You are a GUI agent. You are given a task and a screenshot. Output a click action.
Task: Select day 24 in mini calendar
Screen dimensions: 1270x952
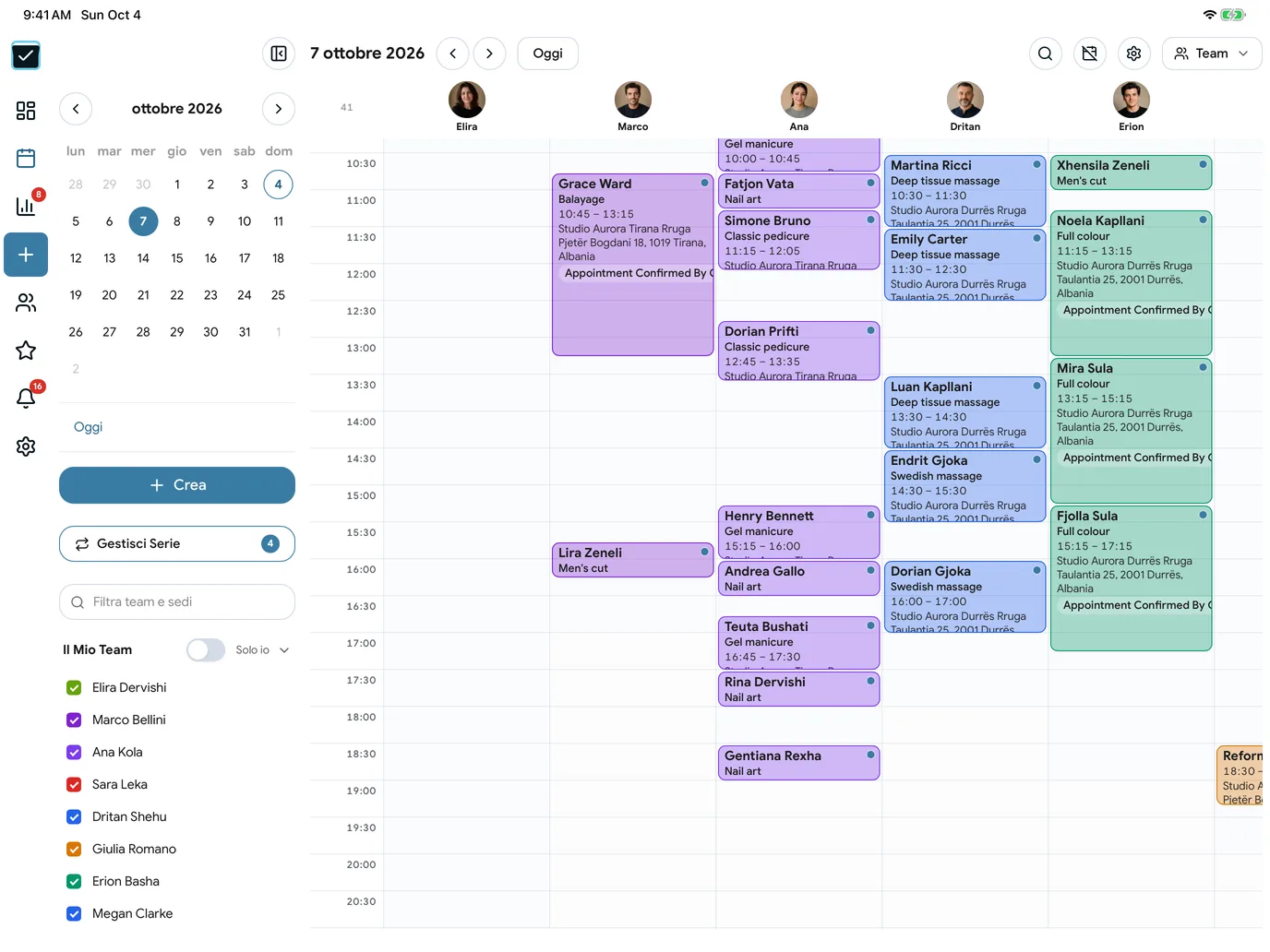(x=245, y=295)
